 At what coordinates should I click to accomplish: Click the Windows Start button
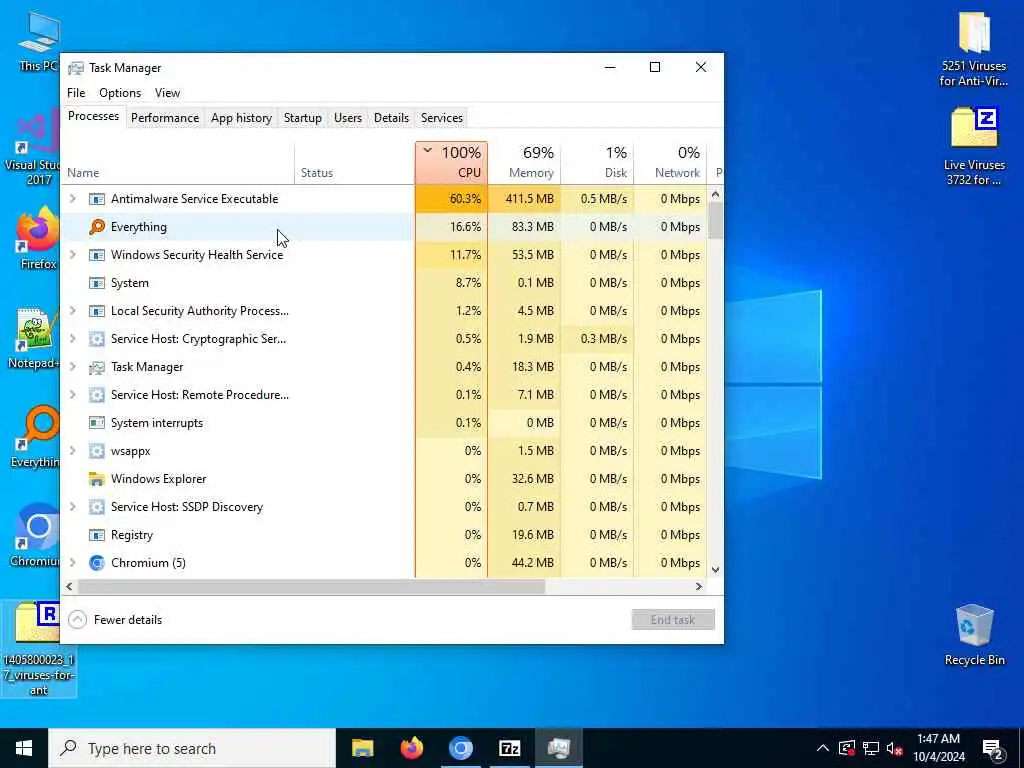click(24, 748)
